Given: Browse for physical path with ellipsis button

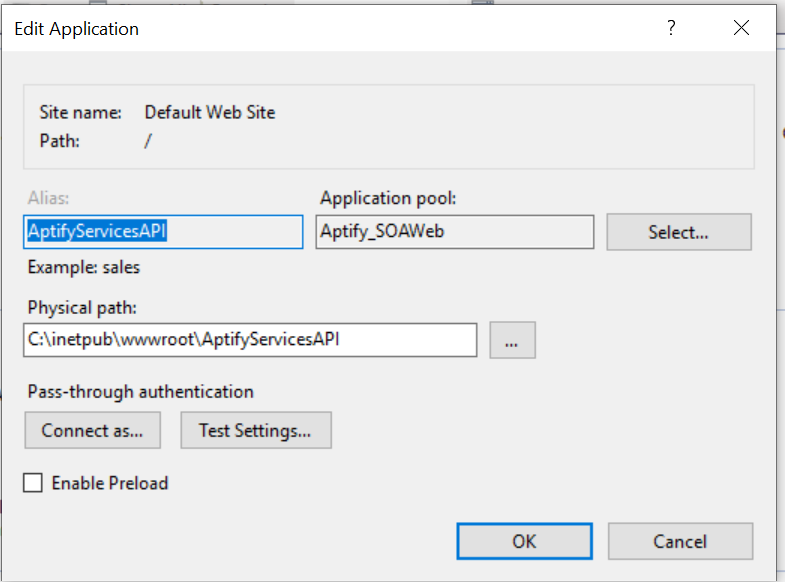Looking at the screenshot, I should click(x=512, y=340).
